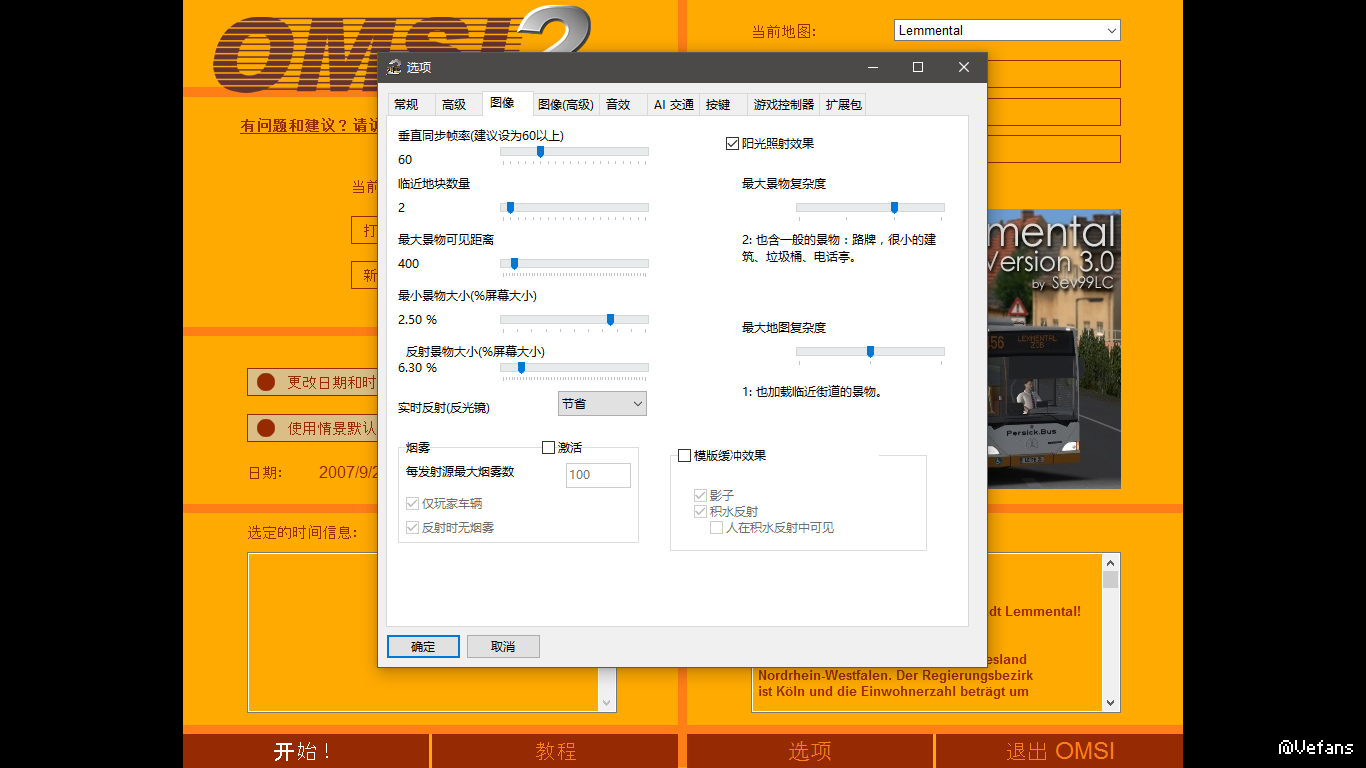
Task: Go to the 图像(高级) tab
Action: coord(566,104)
